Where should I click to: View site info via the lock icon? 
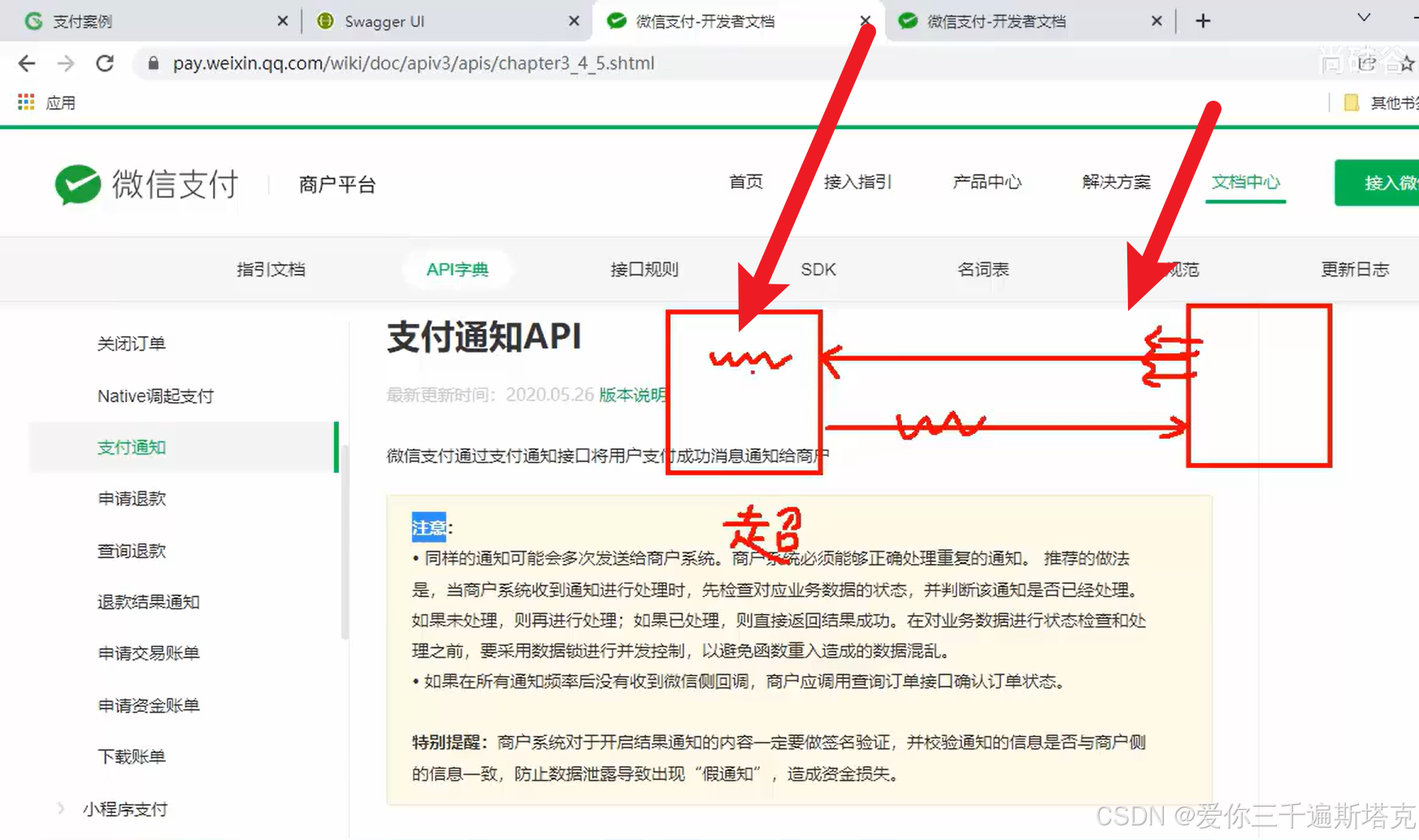point(153,63)
